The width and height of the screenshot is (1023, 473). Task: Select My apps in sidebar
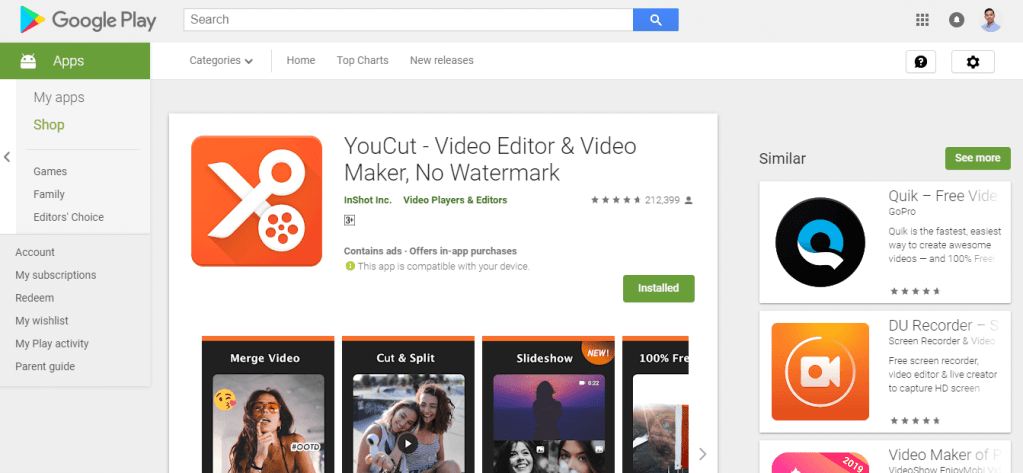(59, 98)
